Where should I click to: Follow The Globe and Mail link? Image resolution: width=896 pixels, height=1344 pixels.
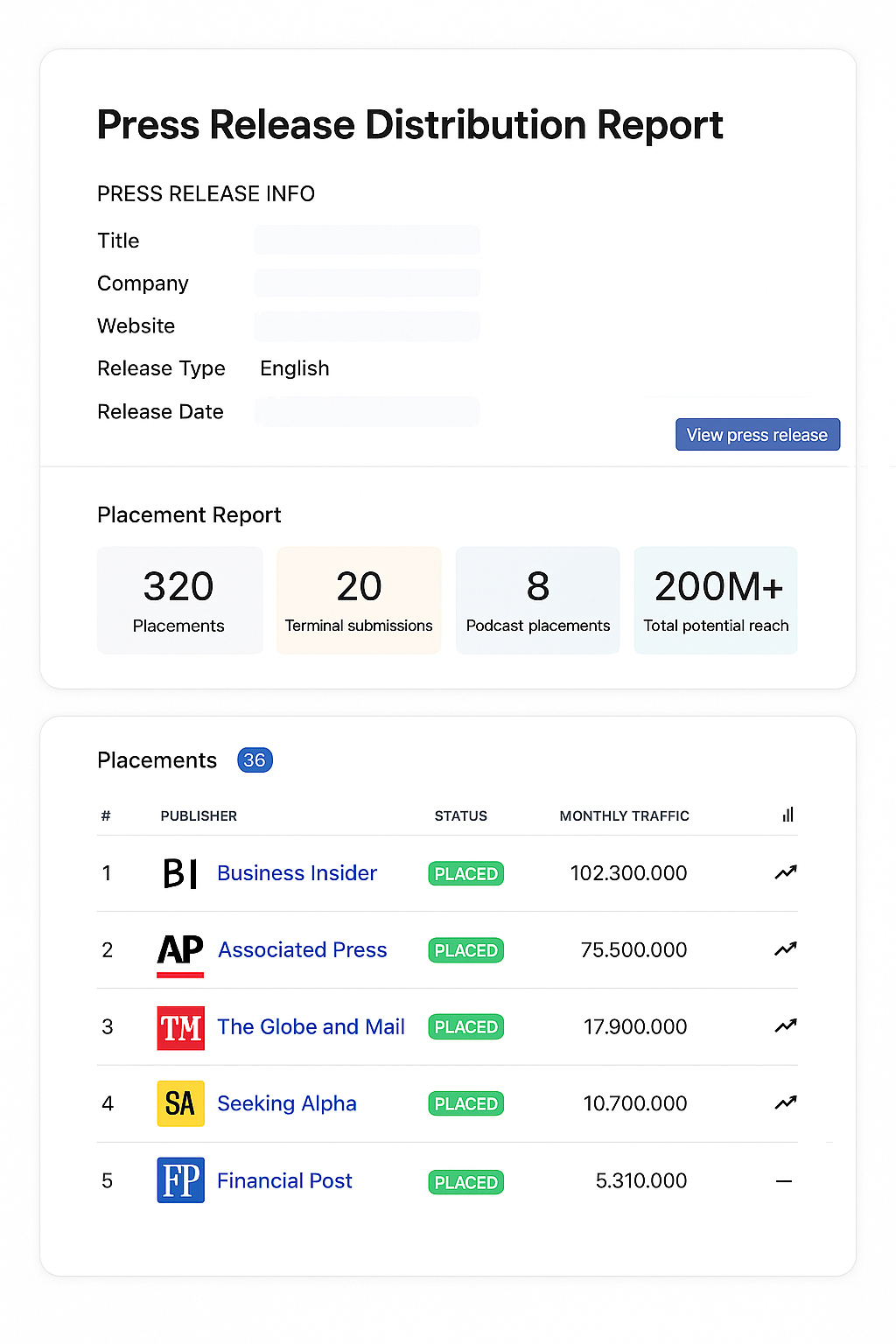(311, 1027)
